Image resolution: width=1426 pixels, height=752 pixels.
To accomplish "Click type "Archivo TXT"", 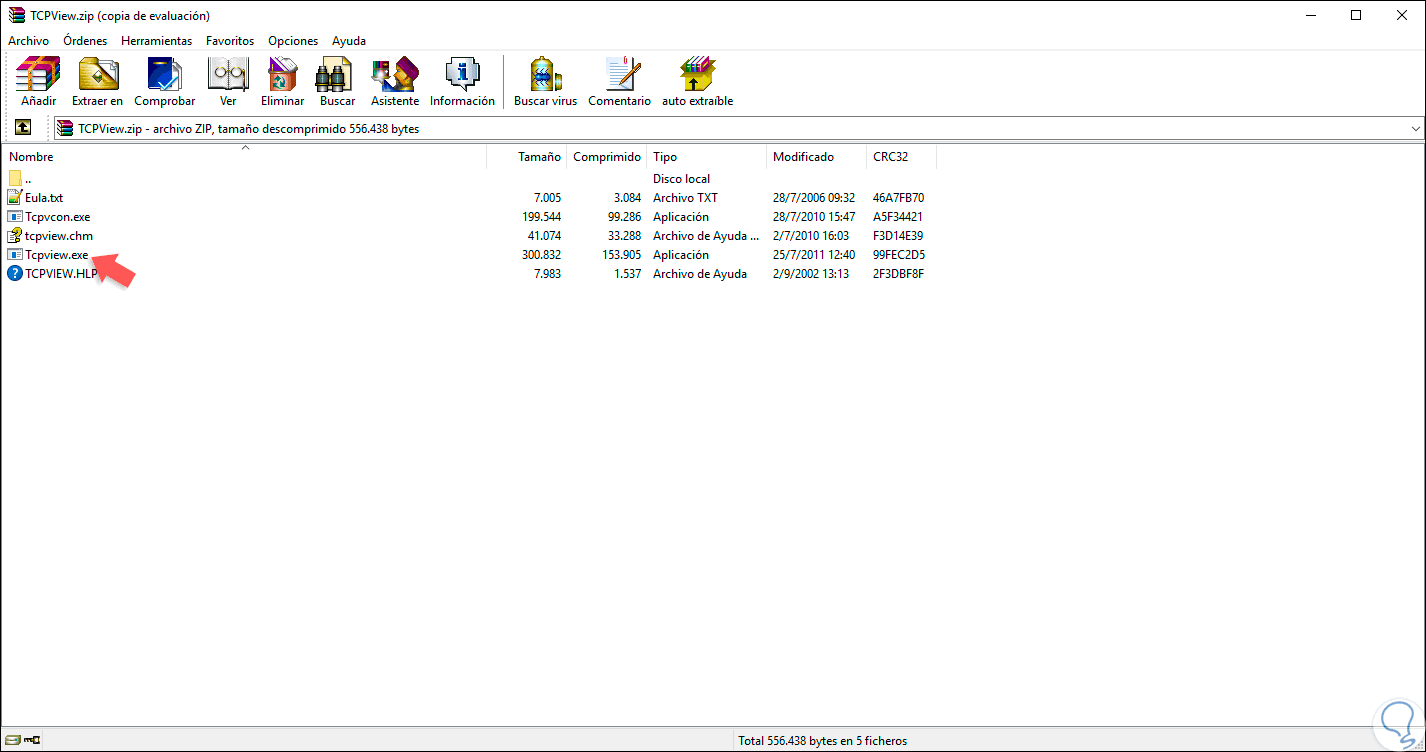I will [x=685, y=198].
